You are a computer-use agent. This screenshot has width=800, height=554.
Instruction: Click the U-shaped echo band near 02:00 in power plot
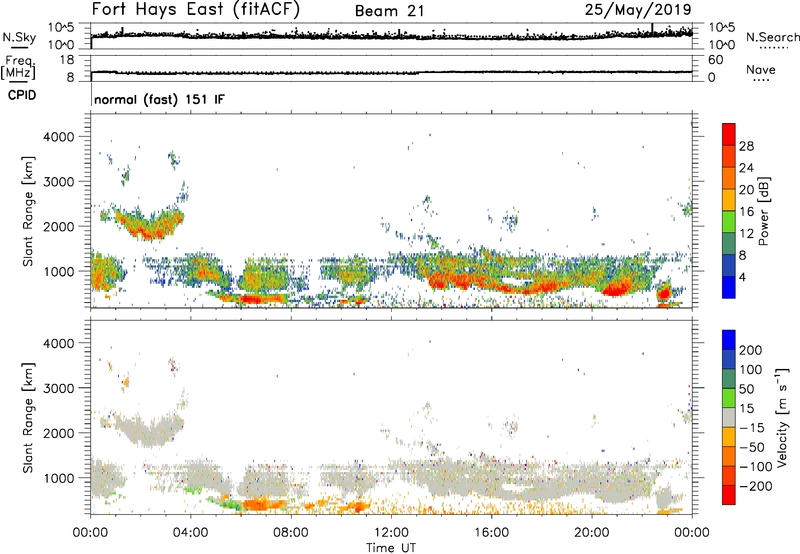point(148,224)
